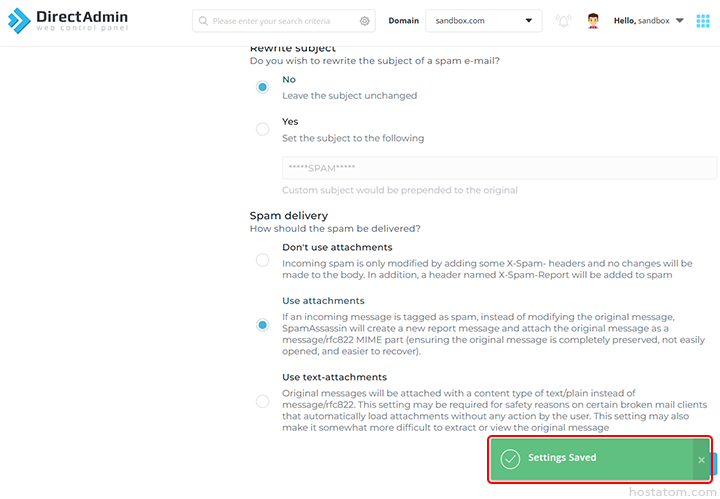Click the custom spam subject text field
720x499 pixels.
[x=499, y=168]
